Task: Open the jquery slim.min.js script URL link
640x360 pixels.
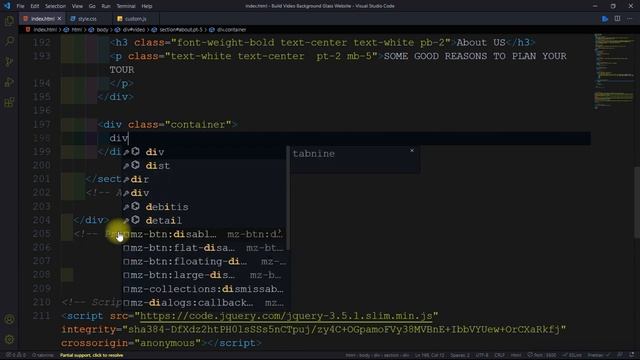Action: pos(286,316)
